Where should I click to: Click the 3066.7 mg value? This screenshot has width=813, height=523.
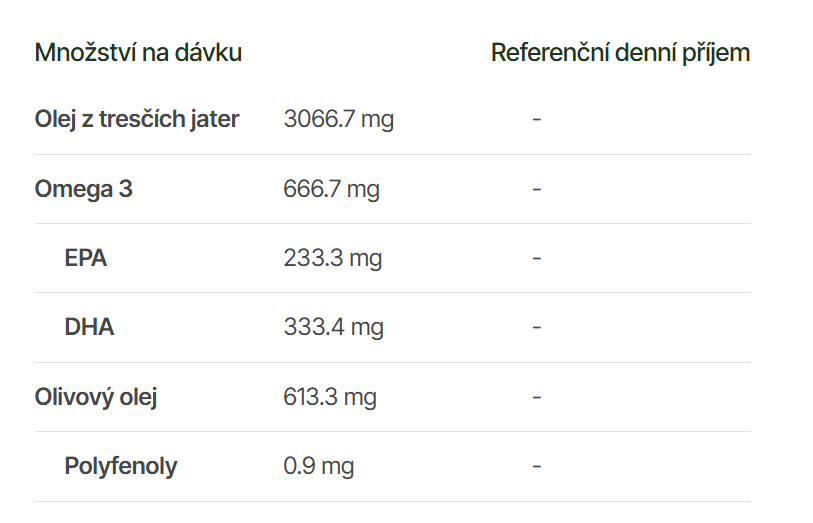339,120
